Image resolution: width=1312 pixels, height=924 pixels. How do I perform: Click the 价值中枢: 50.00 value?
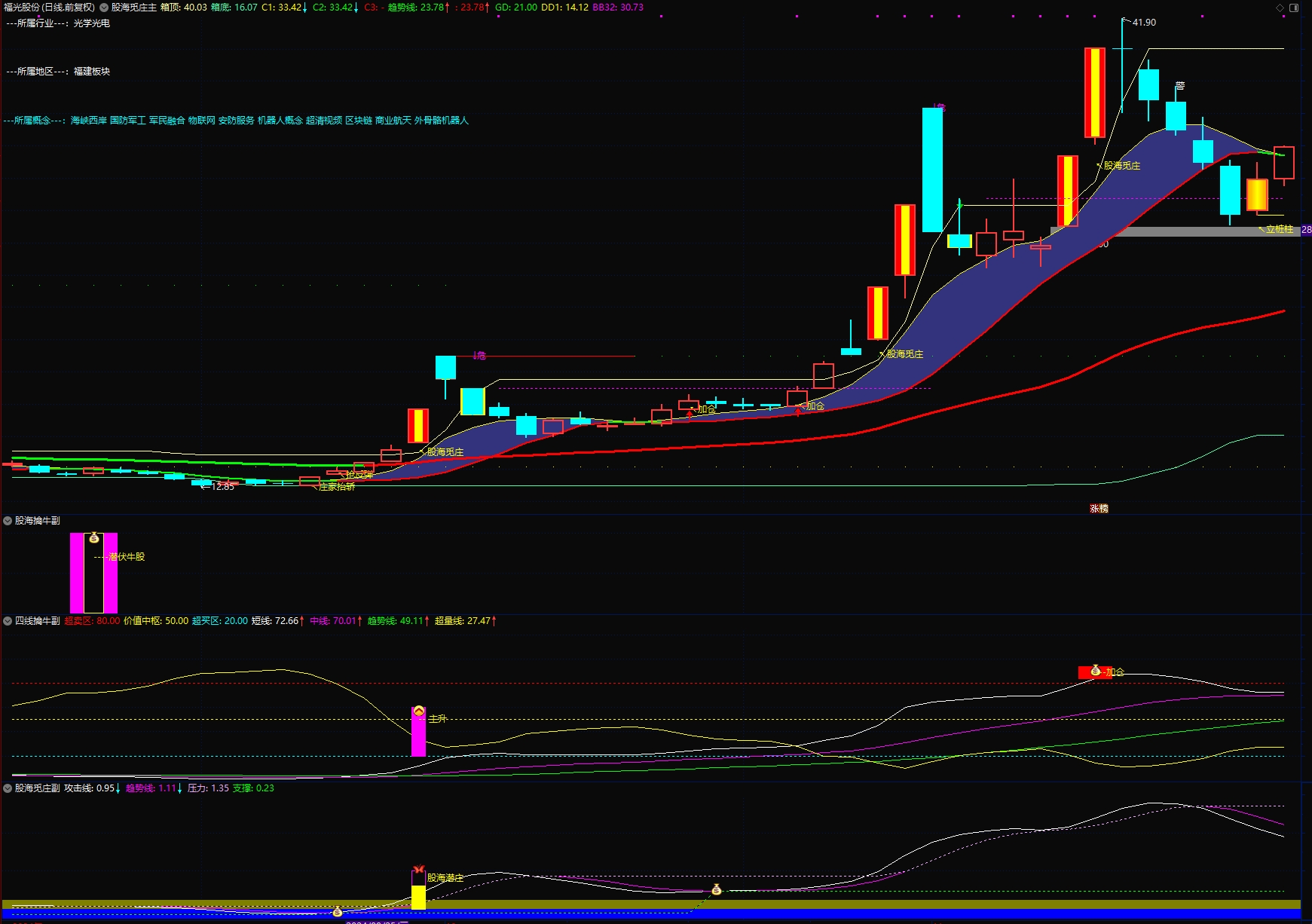[x=156, y=621]
